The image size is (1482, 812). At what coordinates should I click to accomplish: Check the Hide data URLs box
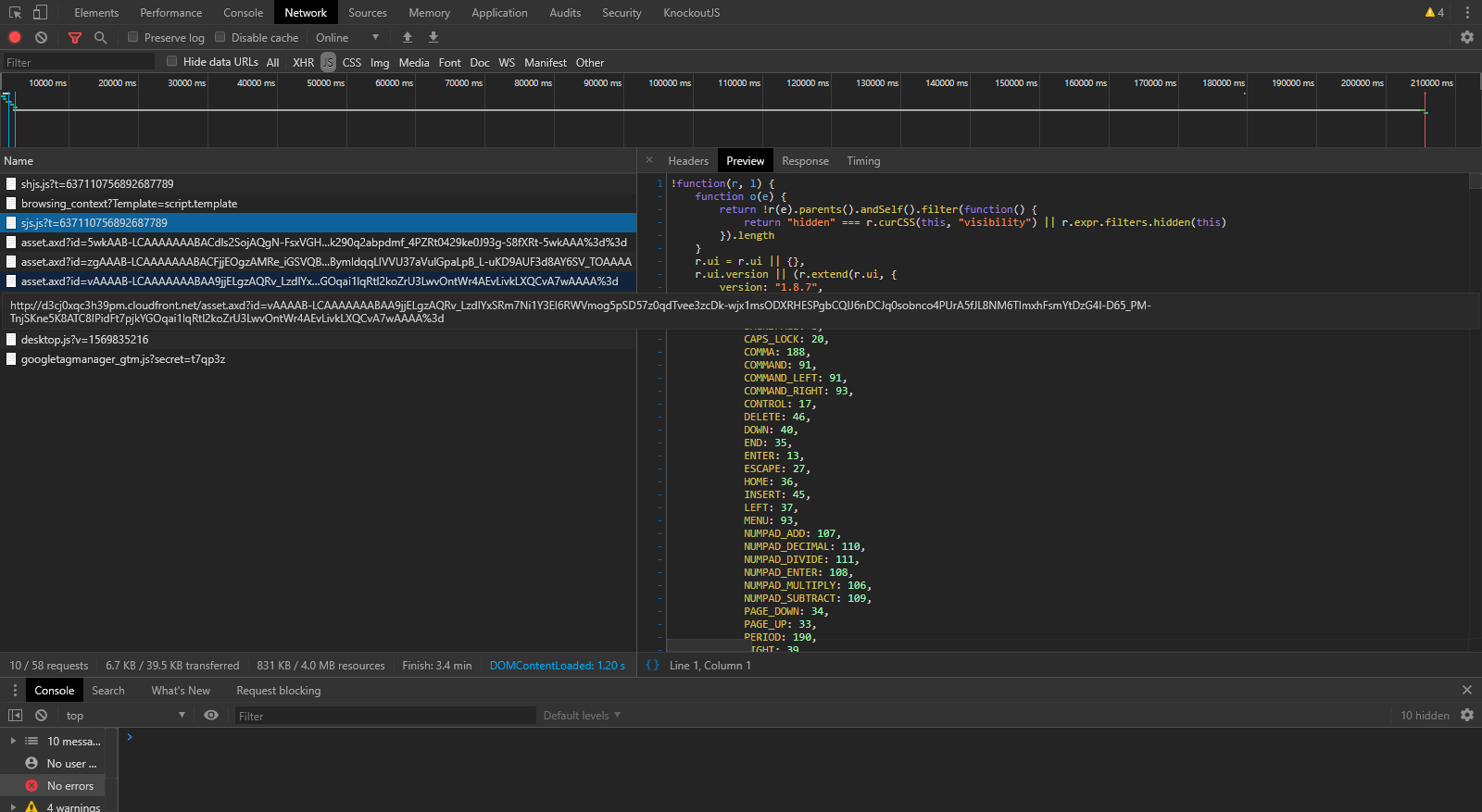click(171, 61)
